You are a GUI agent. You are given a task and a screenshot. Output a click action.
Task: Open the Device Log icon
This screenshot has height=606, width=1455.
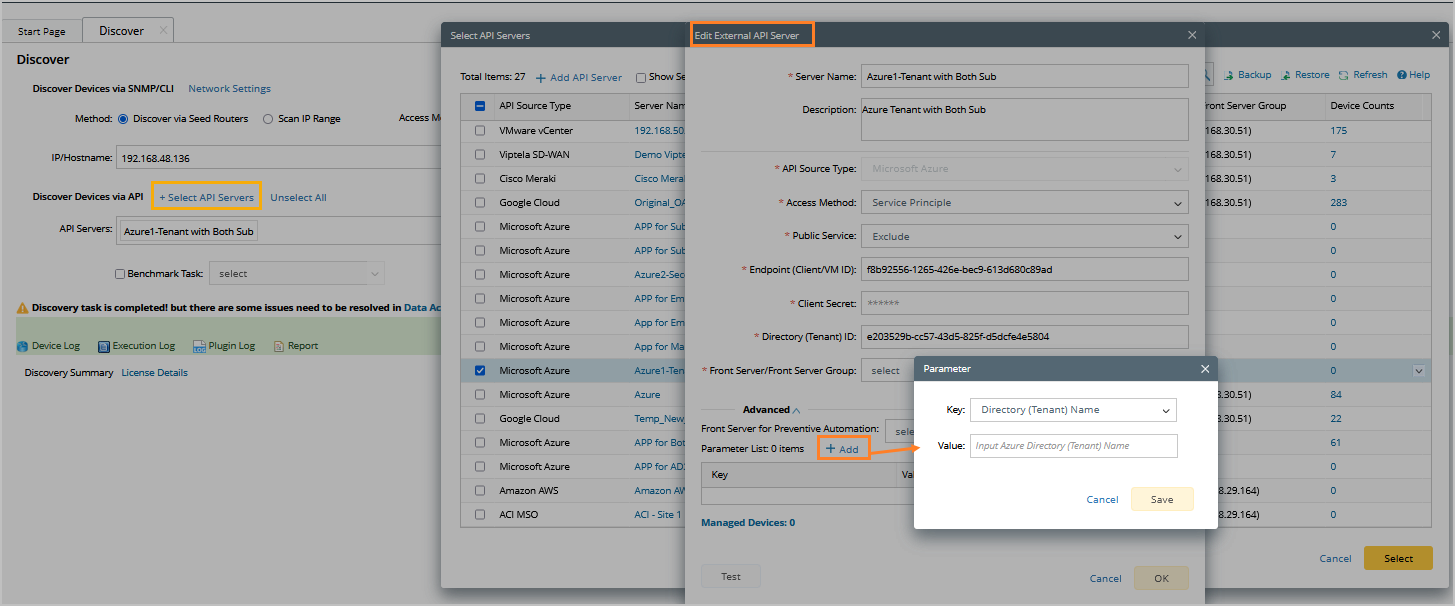(23, 346)
